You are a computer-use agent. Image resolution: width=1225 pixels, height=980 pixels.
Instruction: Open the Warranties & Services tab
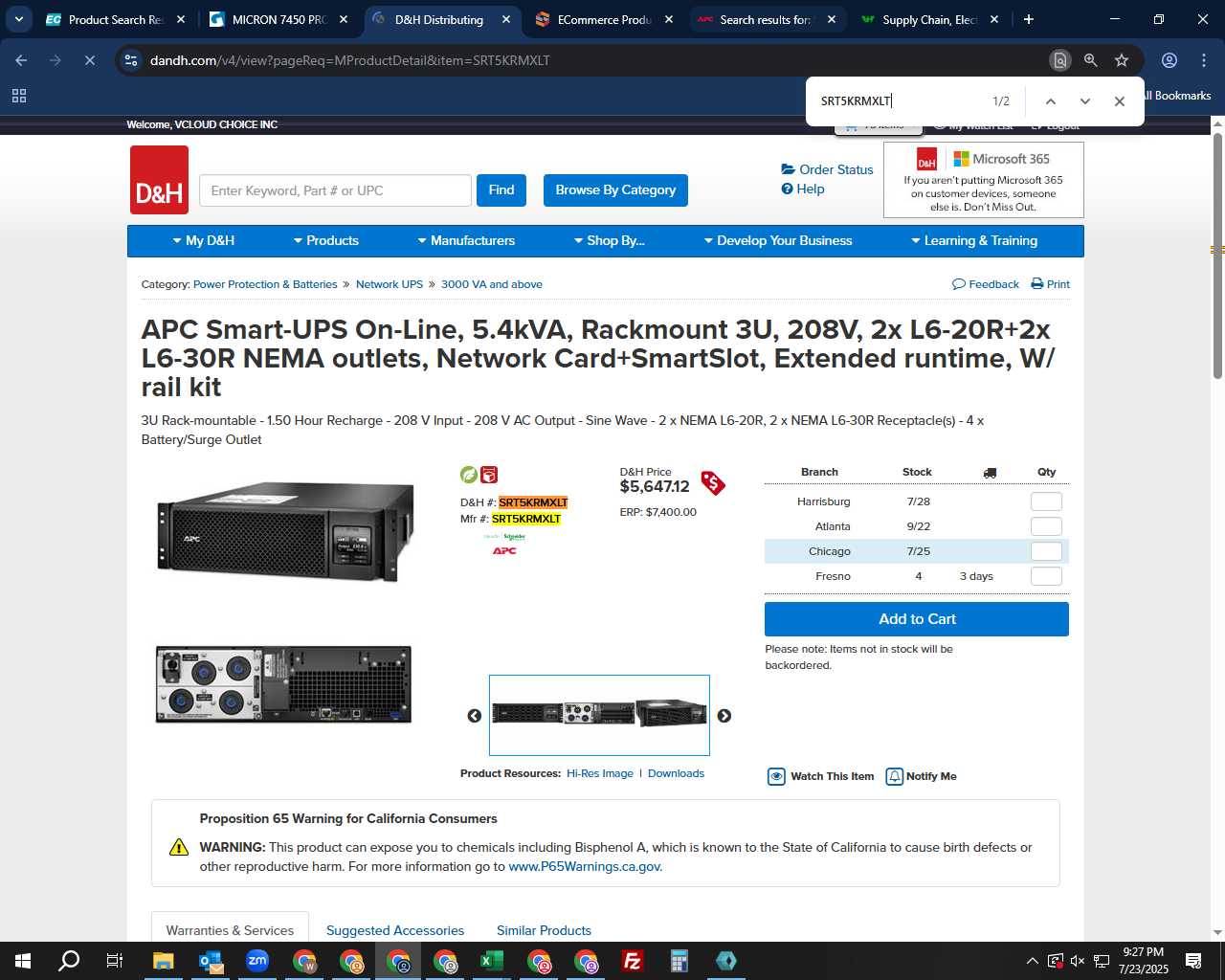point(230,930)
